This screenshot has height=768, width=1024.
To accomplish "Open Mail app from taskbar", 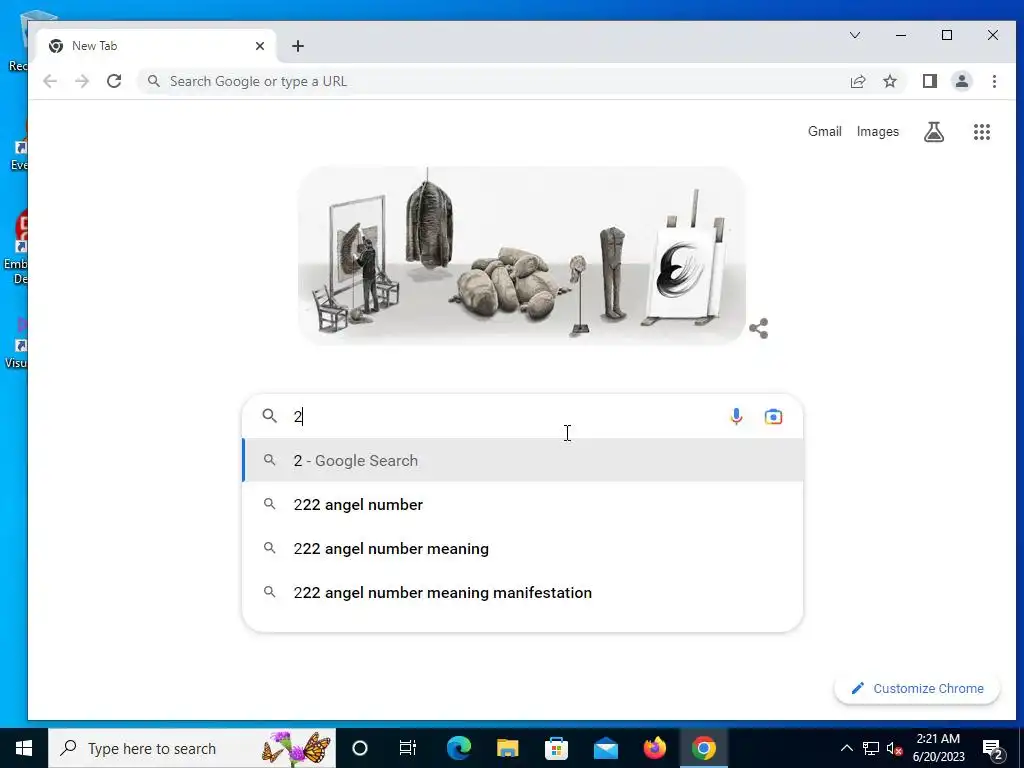I will (x=605, y=748).
